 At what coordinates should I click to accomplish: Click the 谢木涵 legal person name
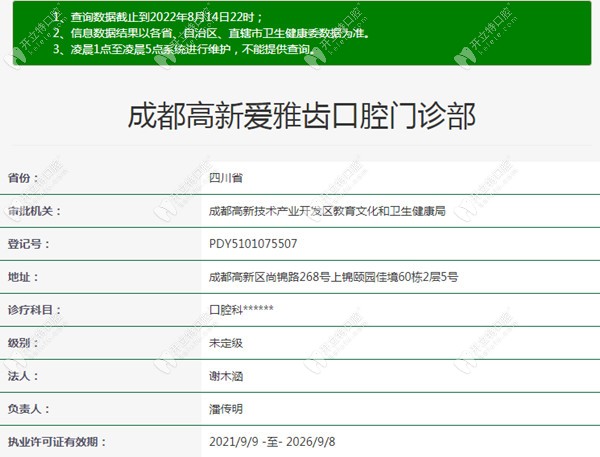click(x=226, y=376)
